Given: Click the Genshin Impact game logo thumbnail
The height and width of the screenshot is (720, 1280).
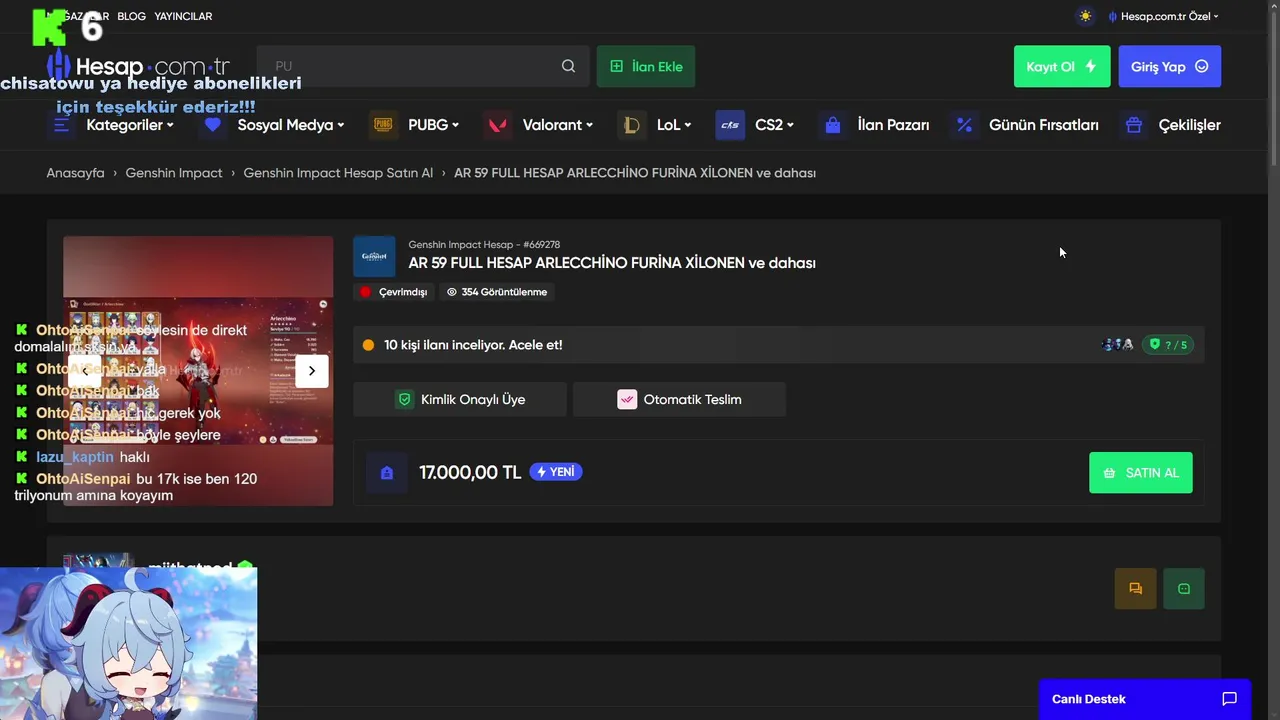Looking at the screenshot, I should tap(374, 256).
